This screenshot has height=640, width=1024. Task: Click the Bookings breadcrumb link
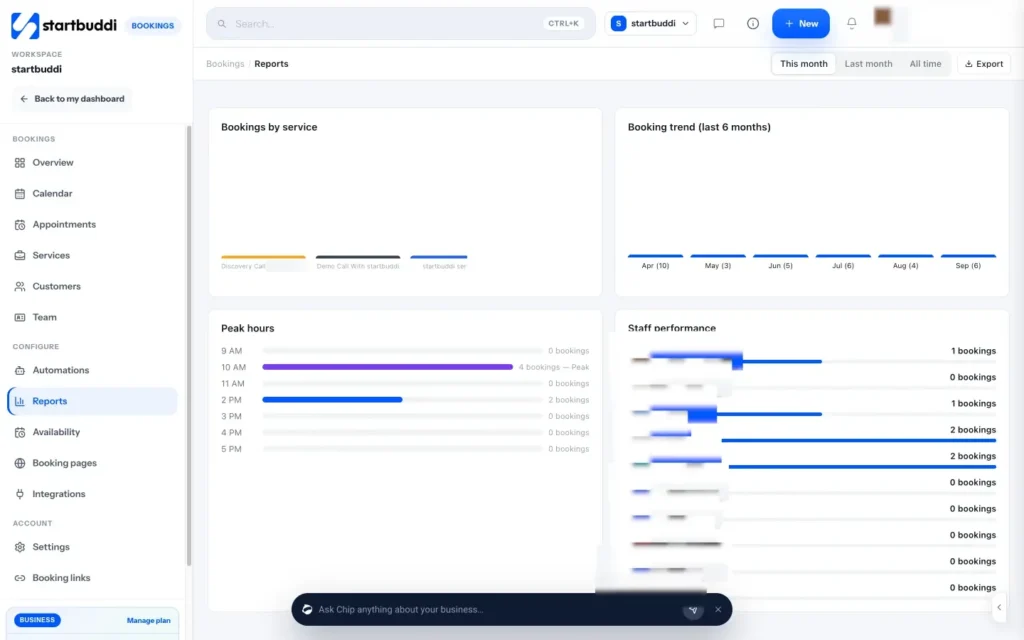tap(225, 64)
